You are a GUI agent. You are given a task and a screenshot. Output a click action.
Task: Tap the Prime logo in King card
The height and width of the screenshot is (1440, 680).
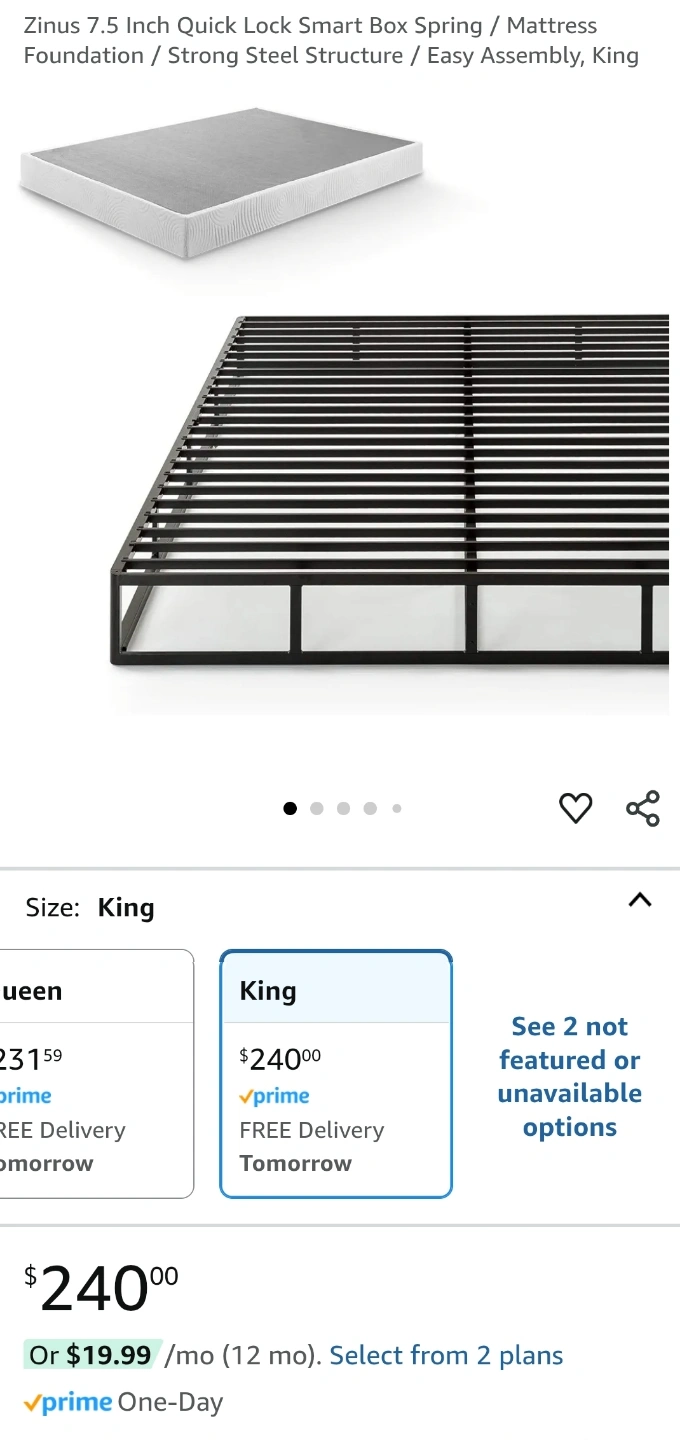(x=275, y=1096)
